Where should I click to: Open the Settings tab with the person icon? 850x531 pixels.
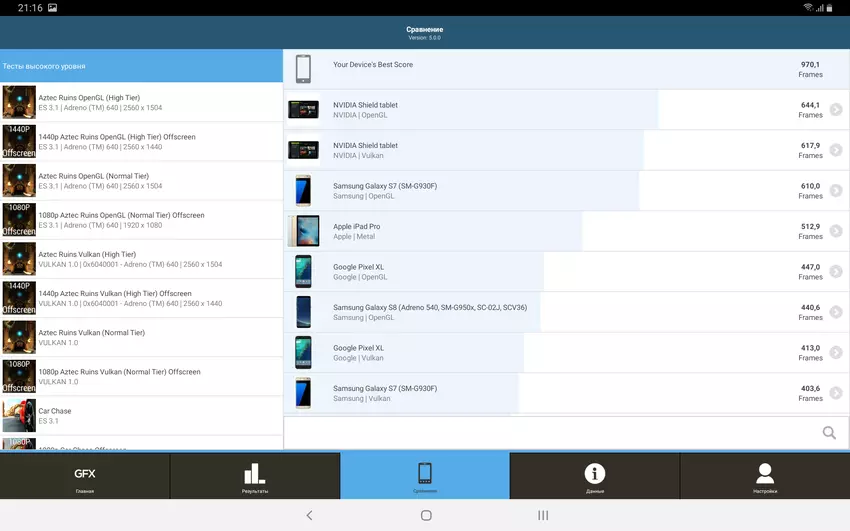[x=765, y=476]
